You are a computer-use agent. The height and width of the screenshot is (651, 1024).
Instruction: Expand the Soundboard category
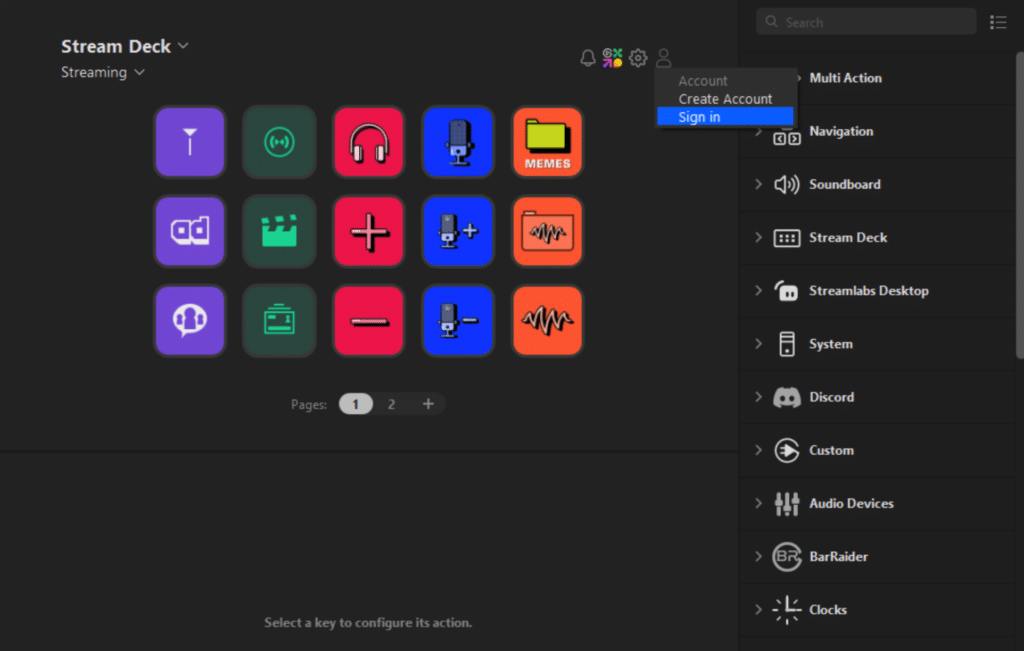point(758,185)
